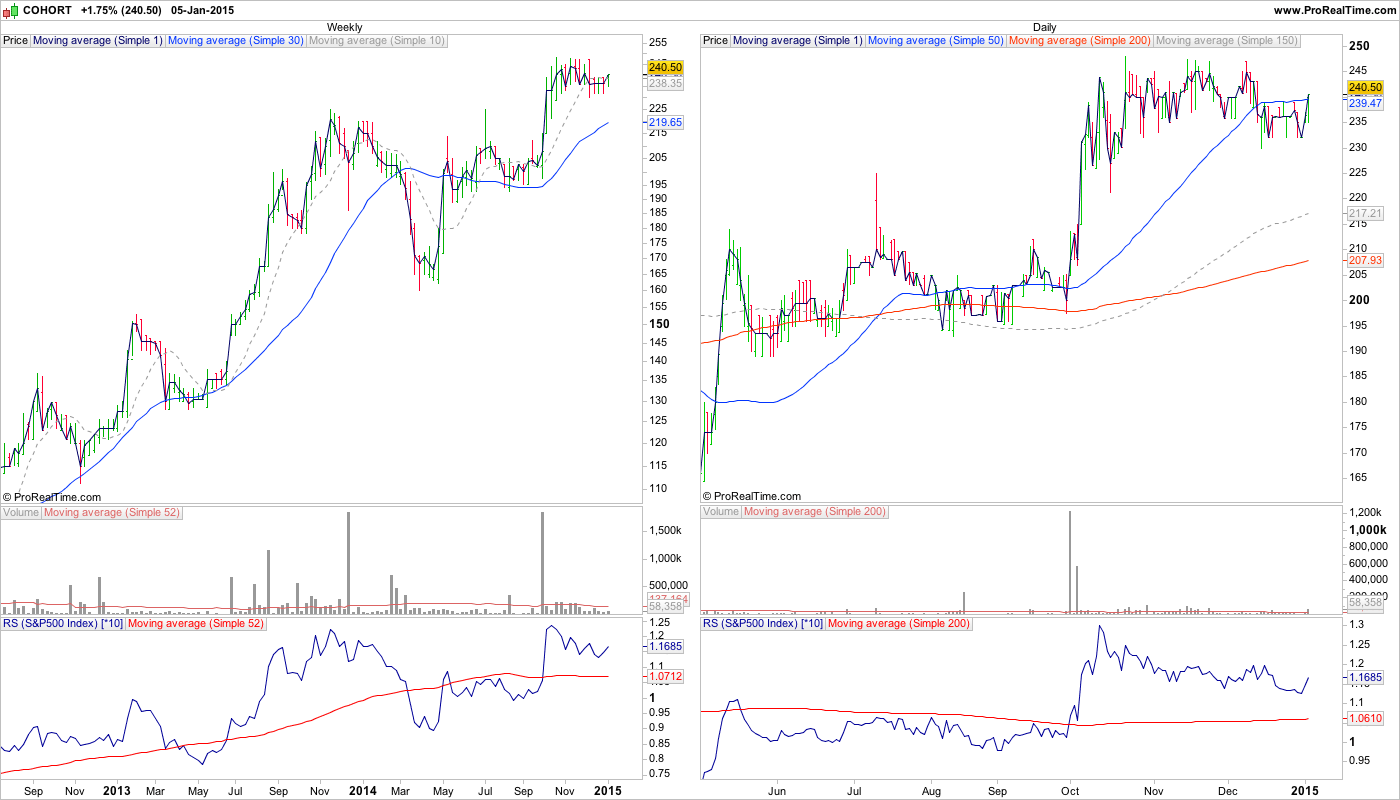The width and height of the screenshot is (1400, 800).
Task: Click Daily RS Moving average (Simple 200) legend
Action: 900,624
